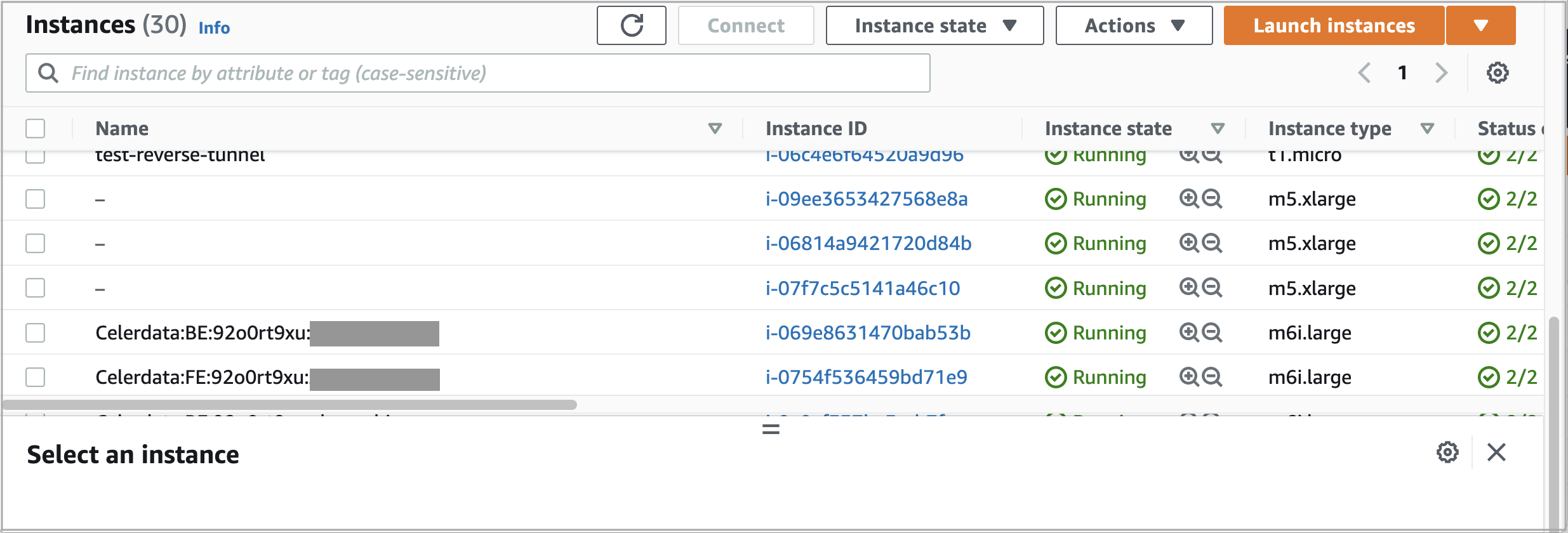Select checkbox for Celerdata:BE instance row
Screen dimensions: 1568x533
(x=36, y=332)
